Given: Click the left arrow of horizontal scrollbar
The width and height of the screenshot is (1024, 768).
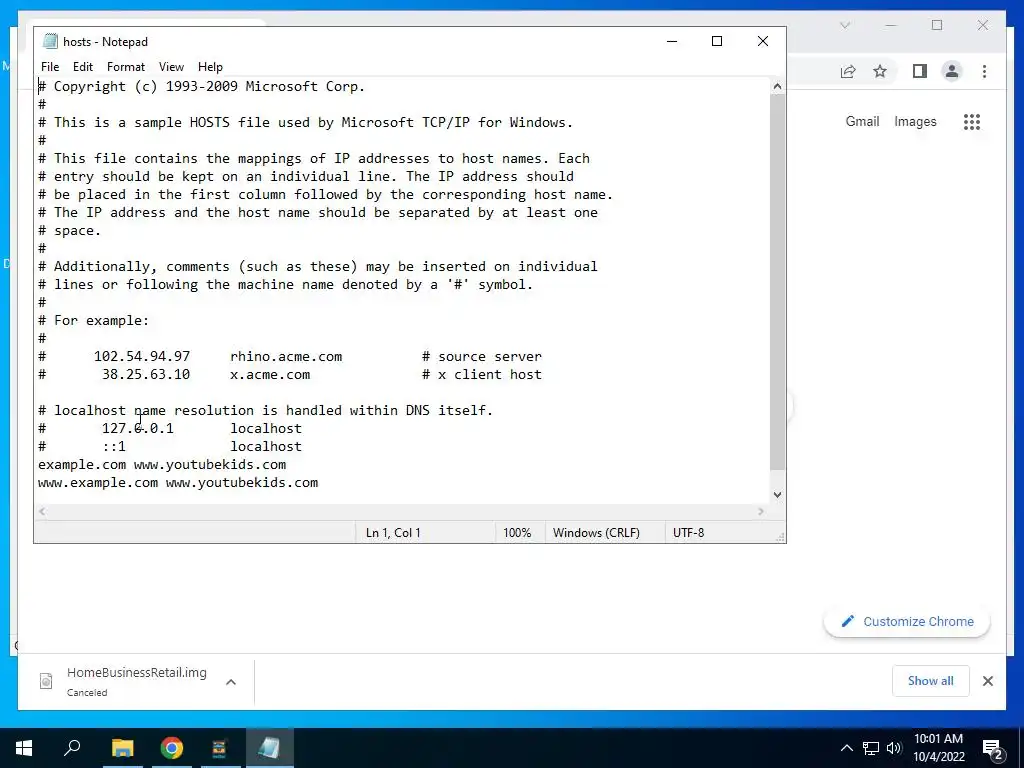Looking at the screenshot, I should coord(42,511).
